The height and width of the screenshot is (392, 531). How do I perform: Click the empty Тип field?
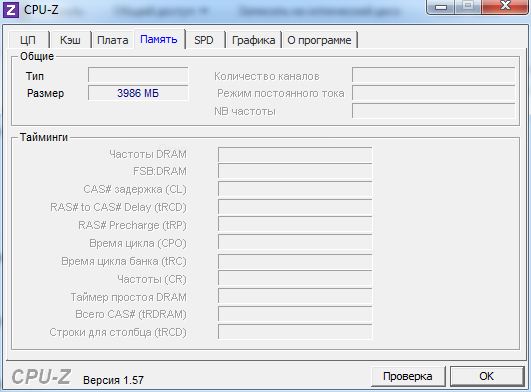pyautogui.click(x=138, y=75)
